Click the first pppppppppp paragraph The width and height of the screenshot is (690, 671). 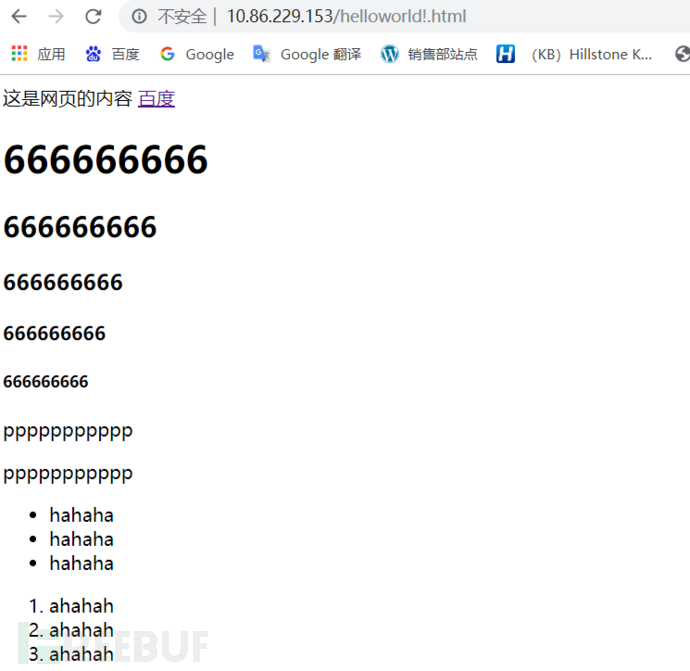[x=68, y=431]
